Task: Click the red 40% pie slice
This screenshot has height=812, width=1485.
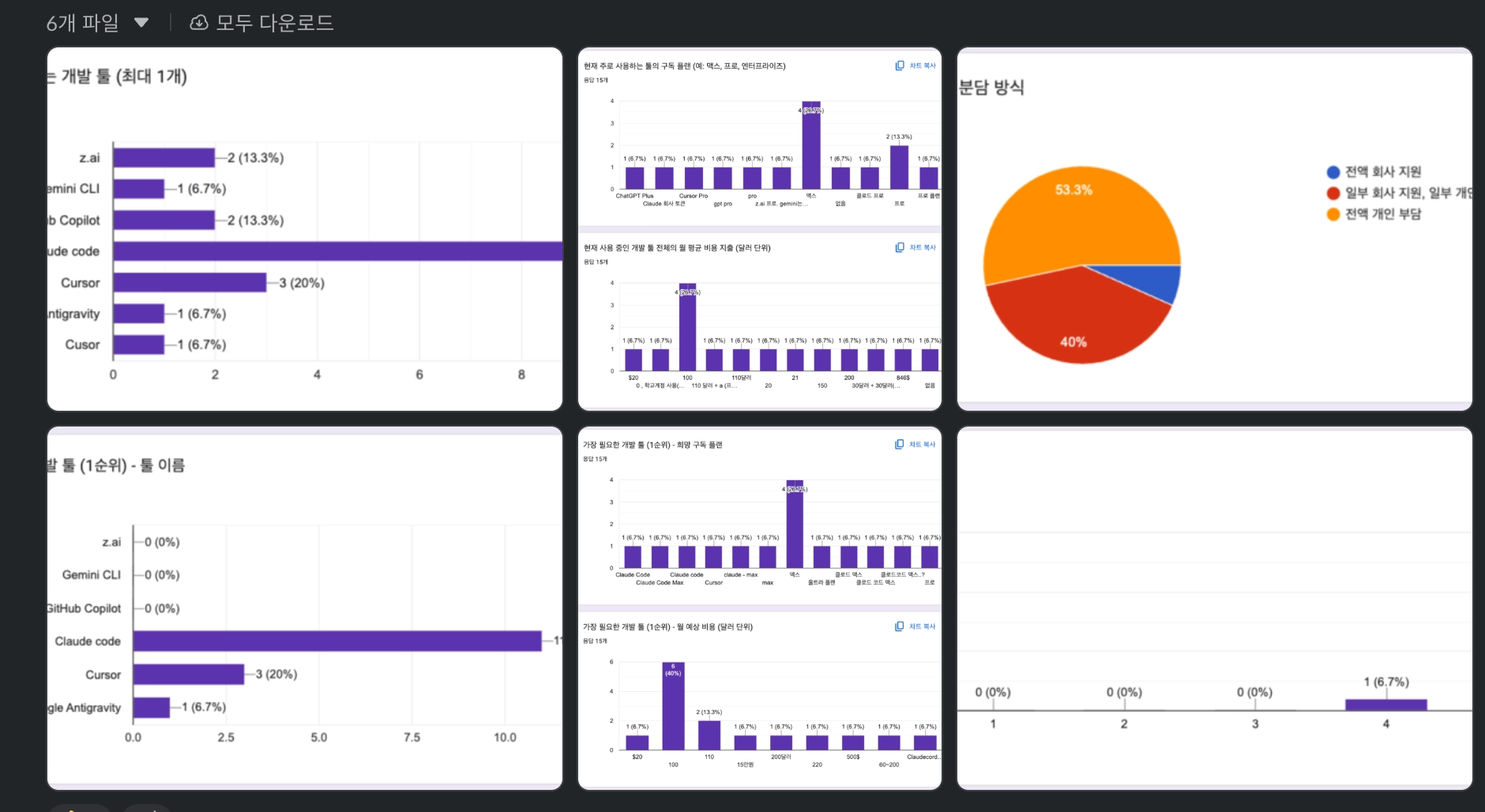Action: (1074, 324)
